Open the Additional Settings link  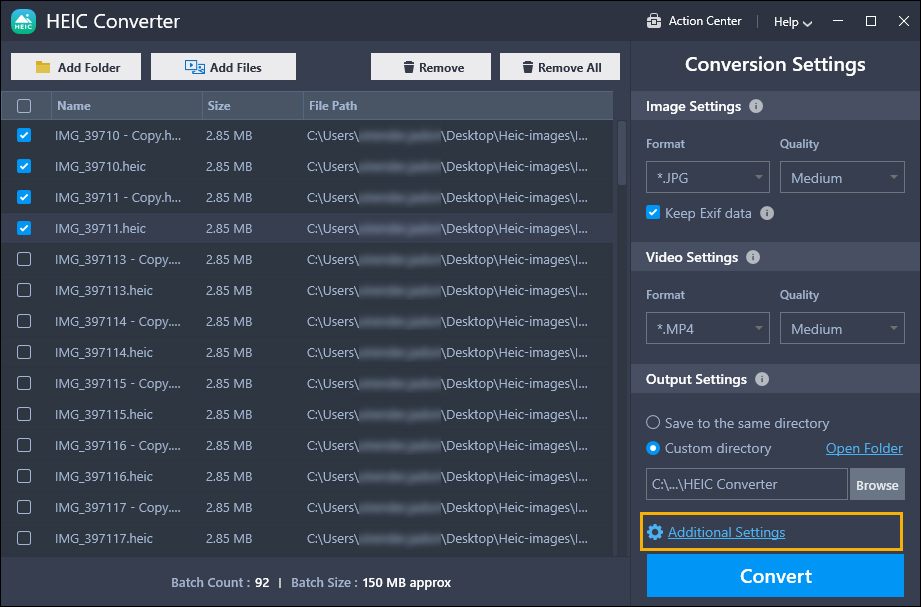(727, 532)
